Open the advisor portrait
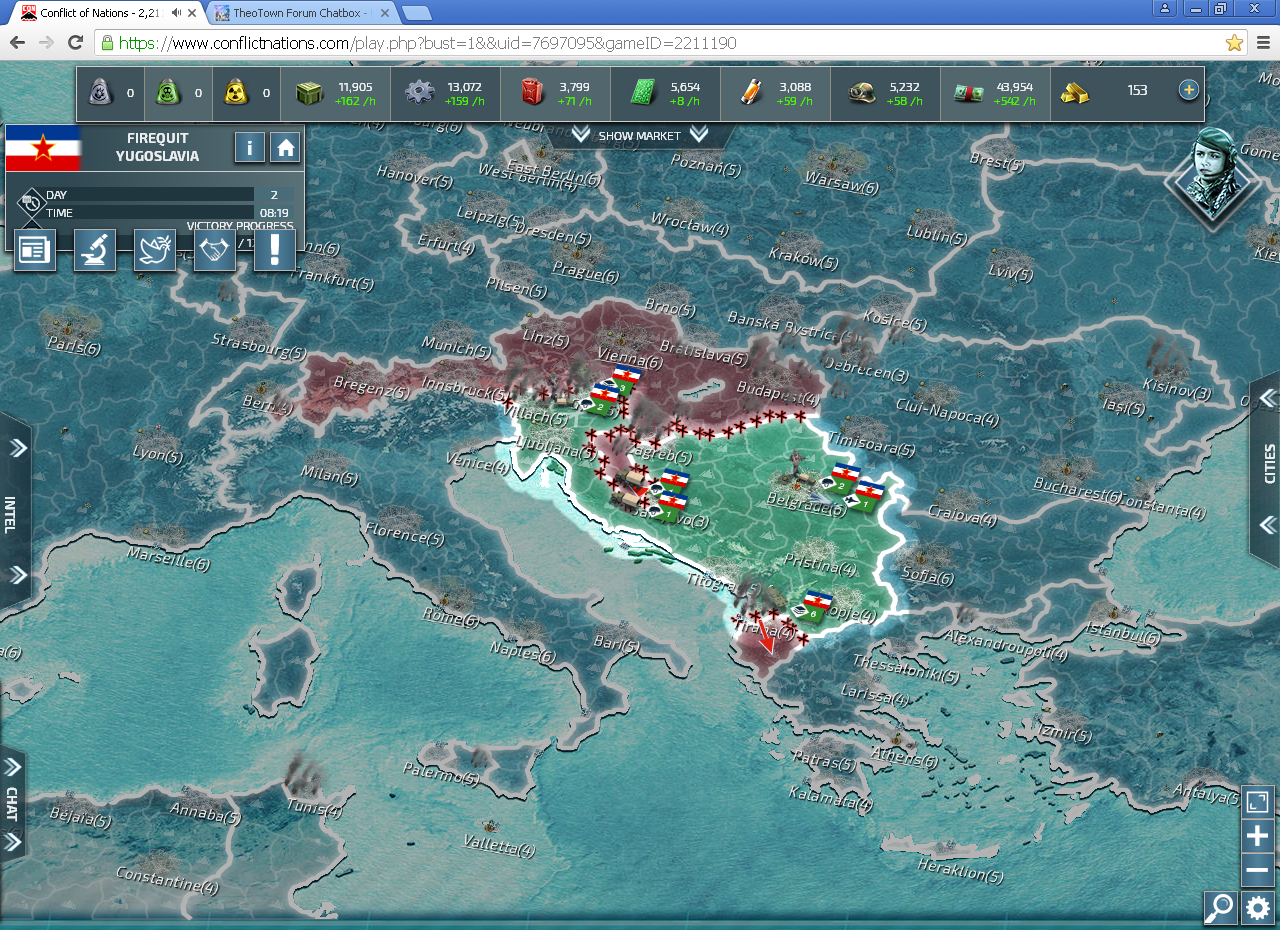Image resolution: width=1280 pixels, height=930 pixels. tap(1212, 178)
